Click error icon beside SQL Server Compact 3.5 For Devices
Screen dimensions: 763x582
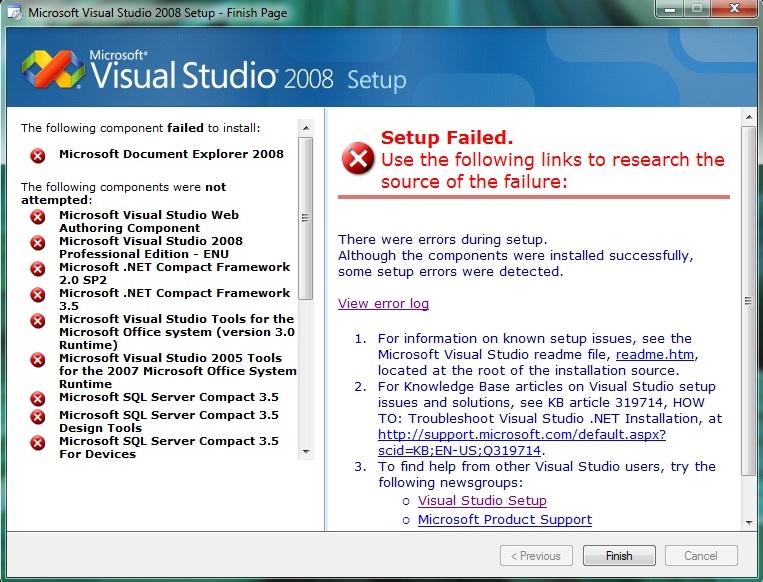tap(38, 442)
